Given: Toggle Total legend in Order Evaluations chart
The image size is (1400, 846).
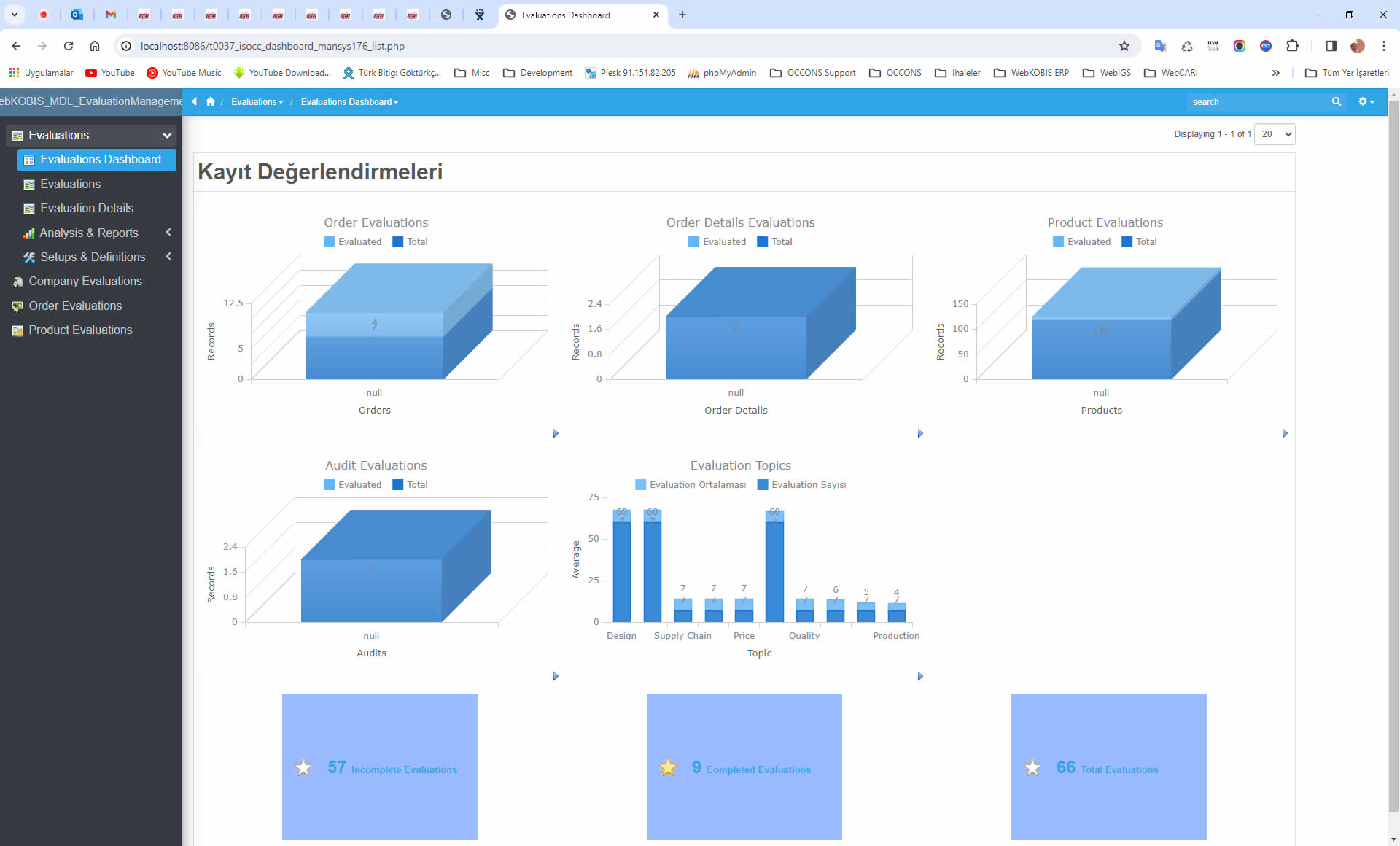Looking at the screenshot, I should (410, 242).
